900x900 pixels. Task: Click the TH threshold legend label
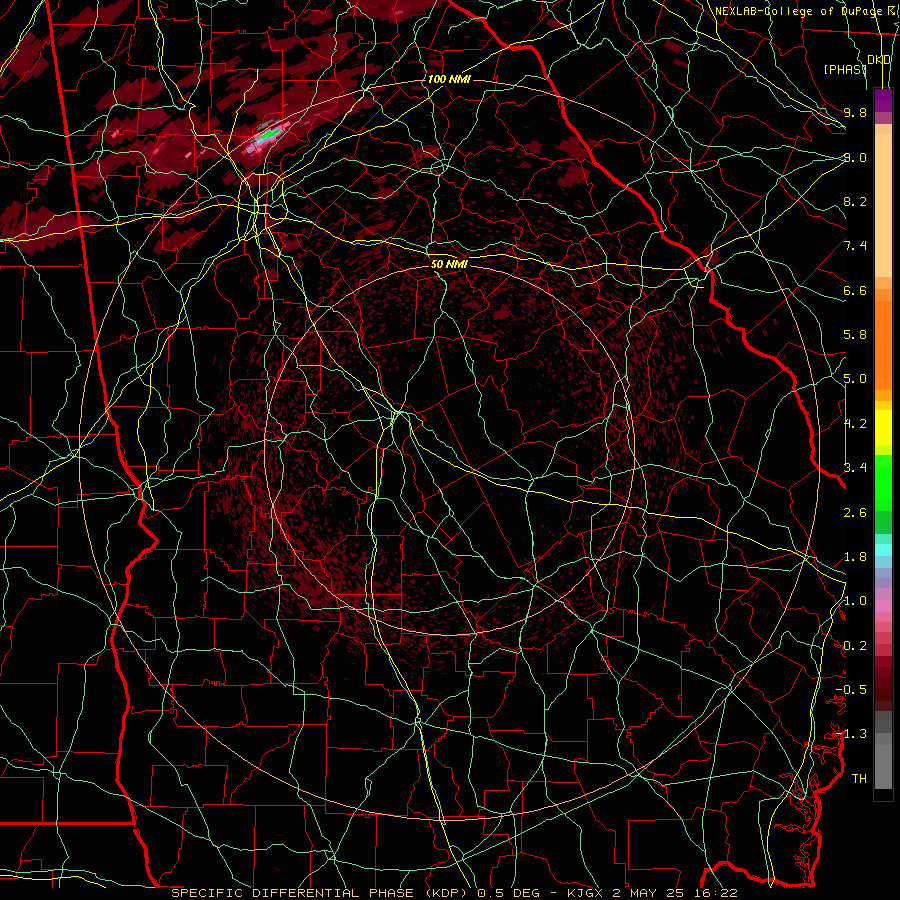click(x=859, y=779)
